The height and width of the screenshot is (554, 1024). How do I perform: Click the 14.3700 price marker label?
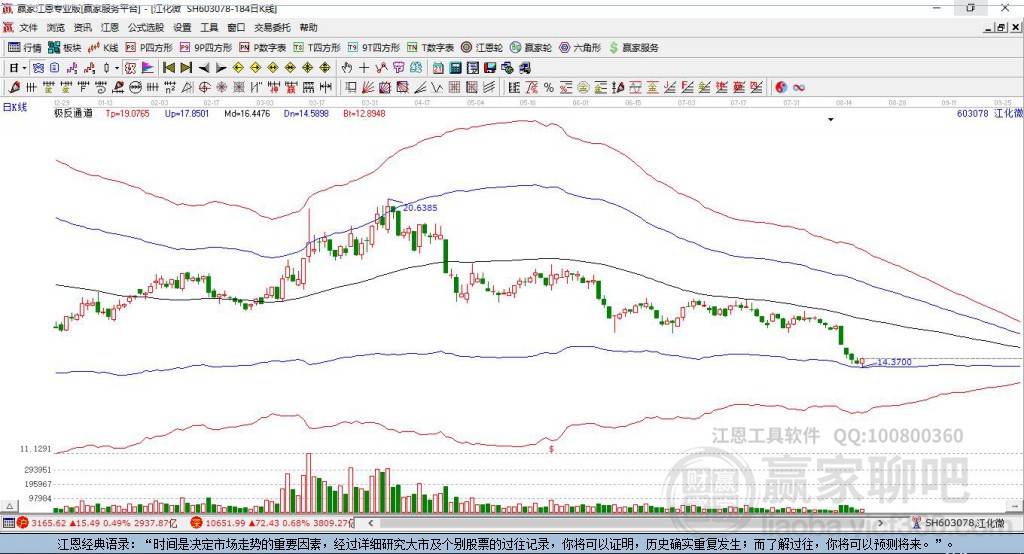pos(894,362)
